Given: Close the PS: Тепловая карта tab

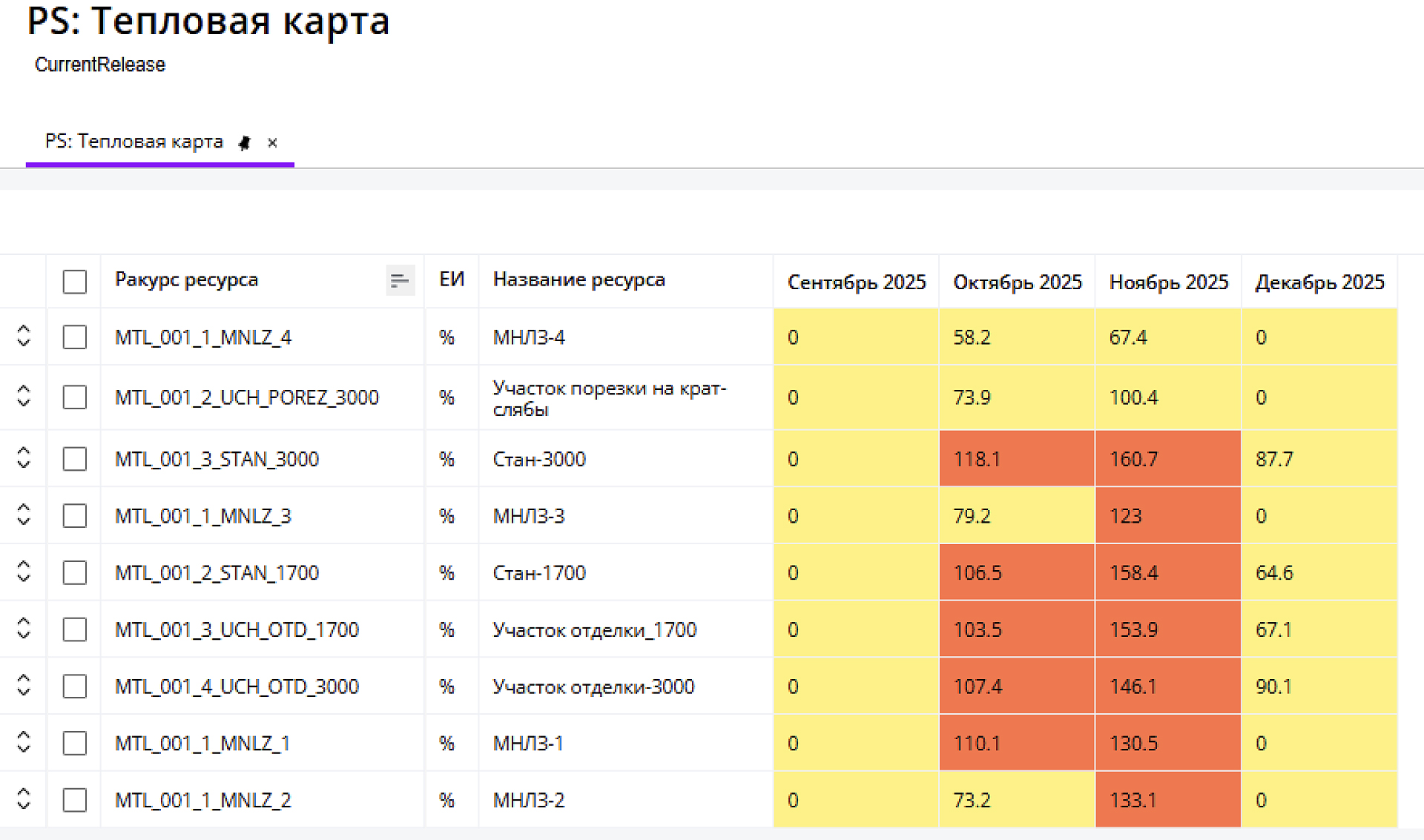Looking at the screenshot, I should point(272,142).
